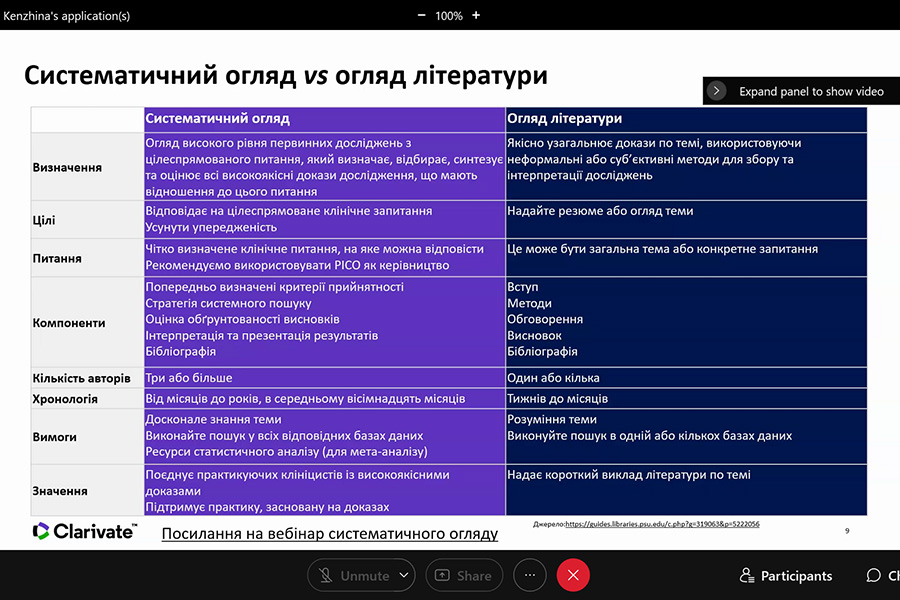The width and height of the screenshot is (900, 600).
Task: Open the Participants panel
Action: (x=786, y=575)
